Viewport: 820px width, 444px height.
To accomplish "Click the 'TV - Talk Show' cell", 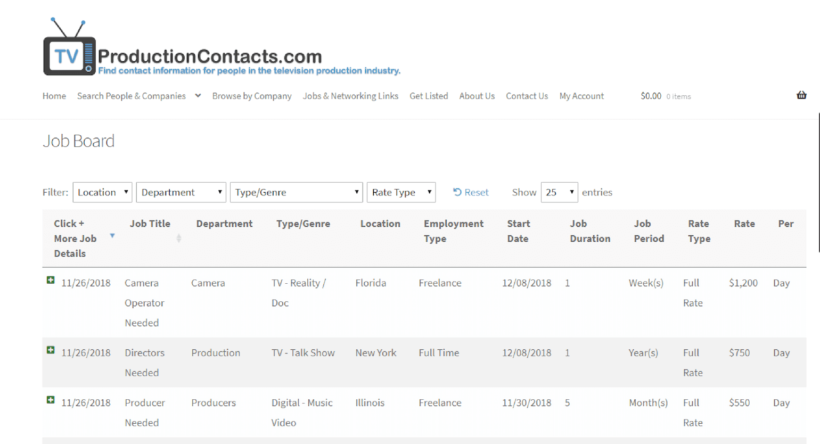I will tap(303, 353).
